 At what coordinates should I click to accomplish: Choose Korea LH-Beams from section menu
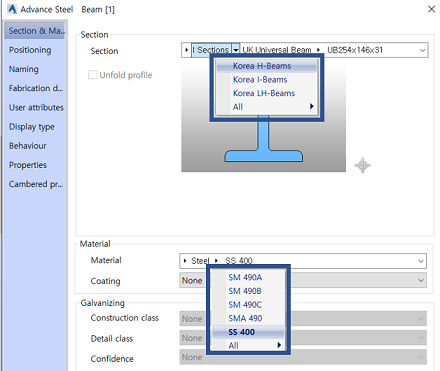[266, 93]
